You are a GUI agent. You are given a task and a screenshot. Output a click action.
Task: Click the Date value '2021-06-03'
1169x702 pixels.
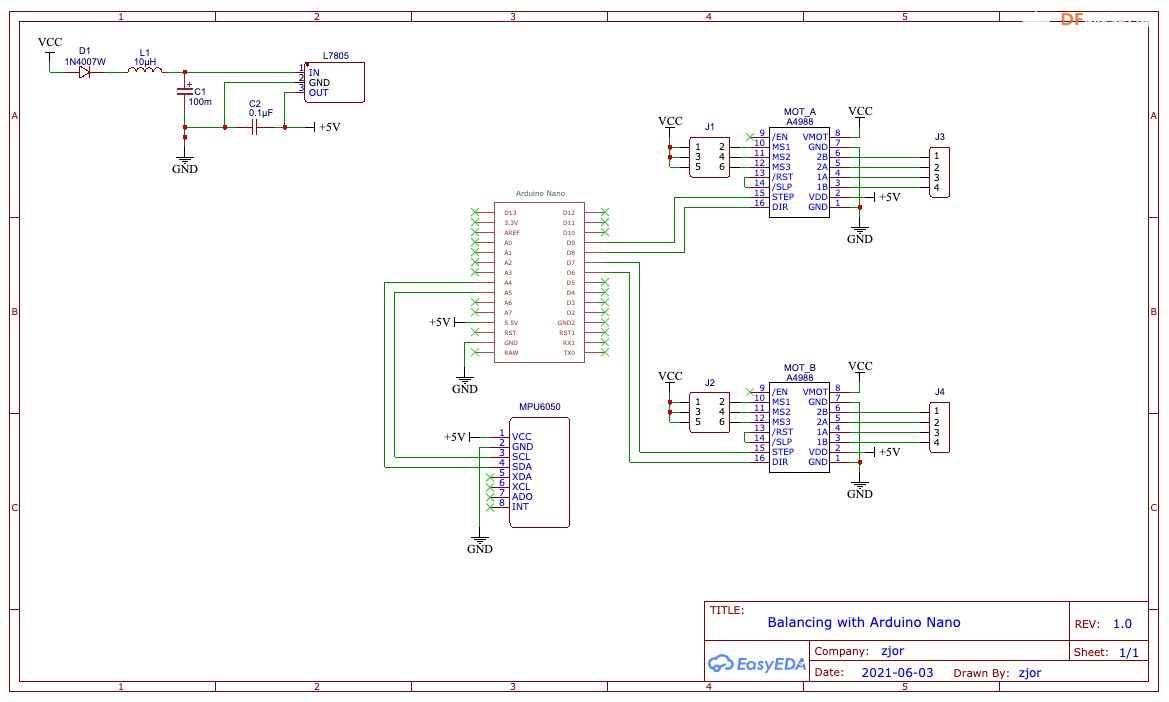point(897,672)
